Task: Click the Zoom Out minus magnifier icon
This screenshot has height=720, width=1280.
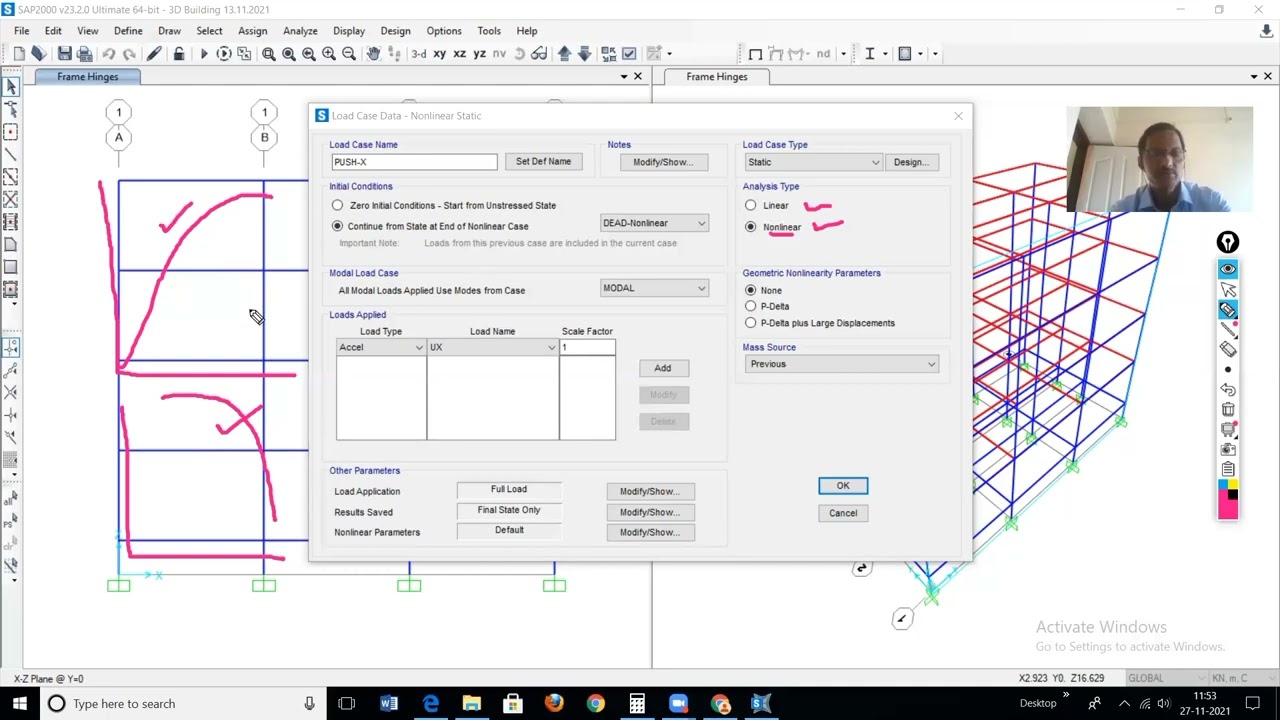Action: 349,54
